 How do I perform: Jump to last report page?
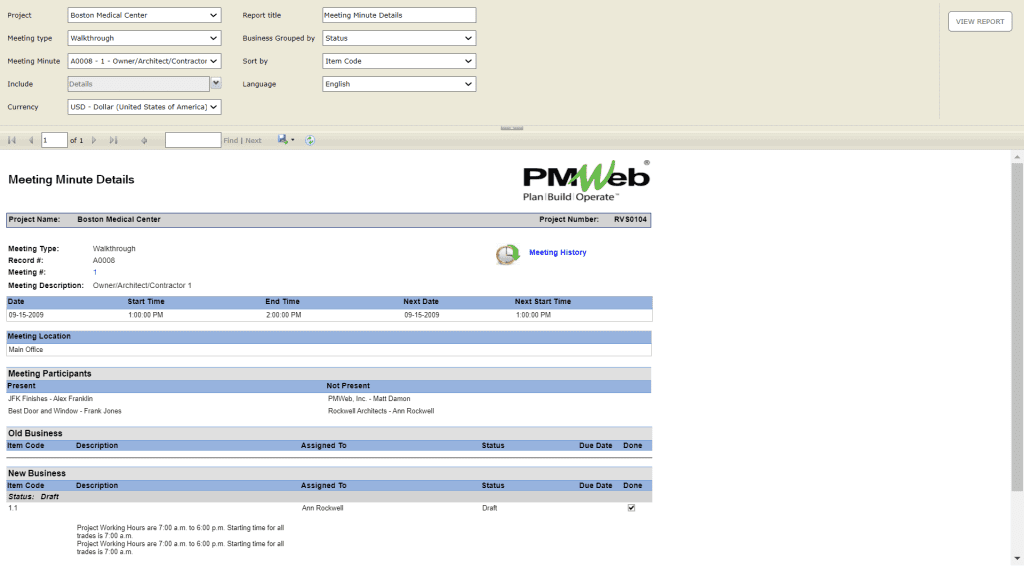114,140
